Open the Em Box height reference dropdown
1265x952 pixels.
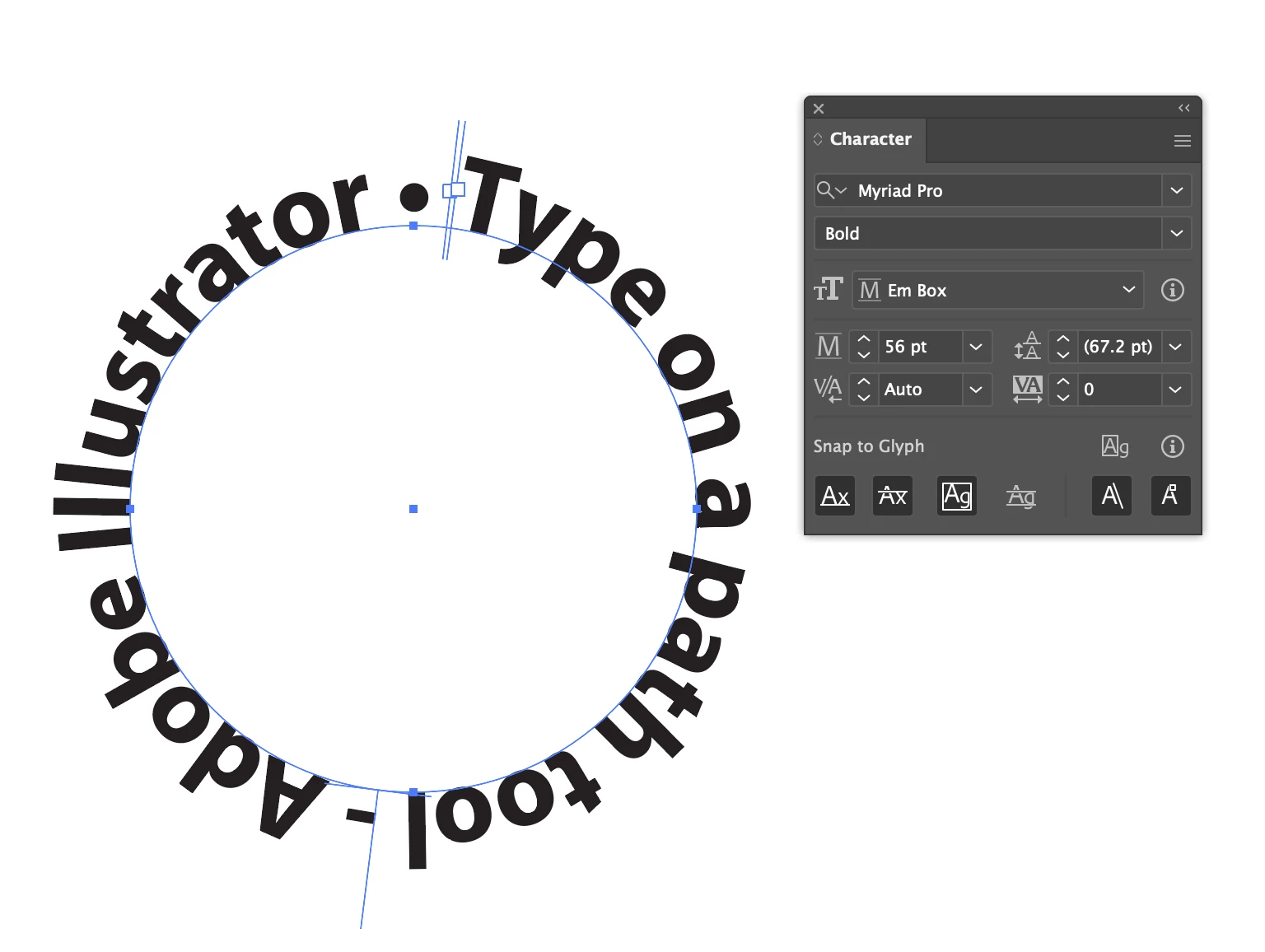click(x=998, y=290)
